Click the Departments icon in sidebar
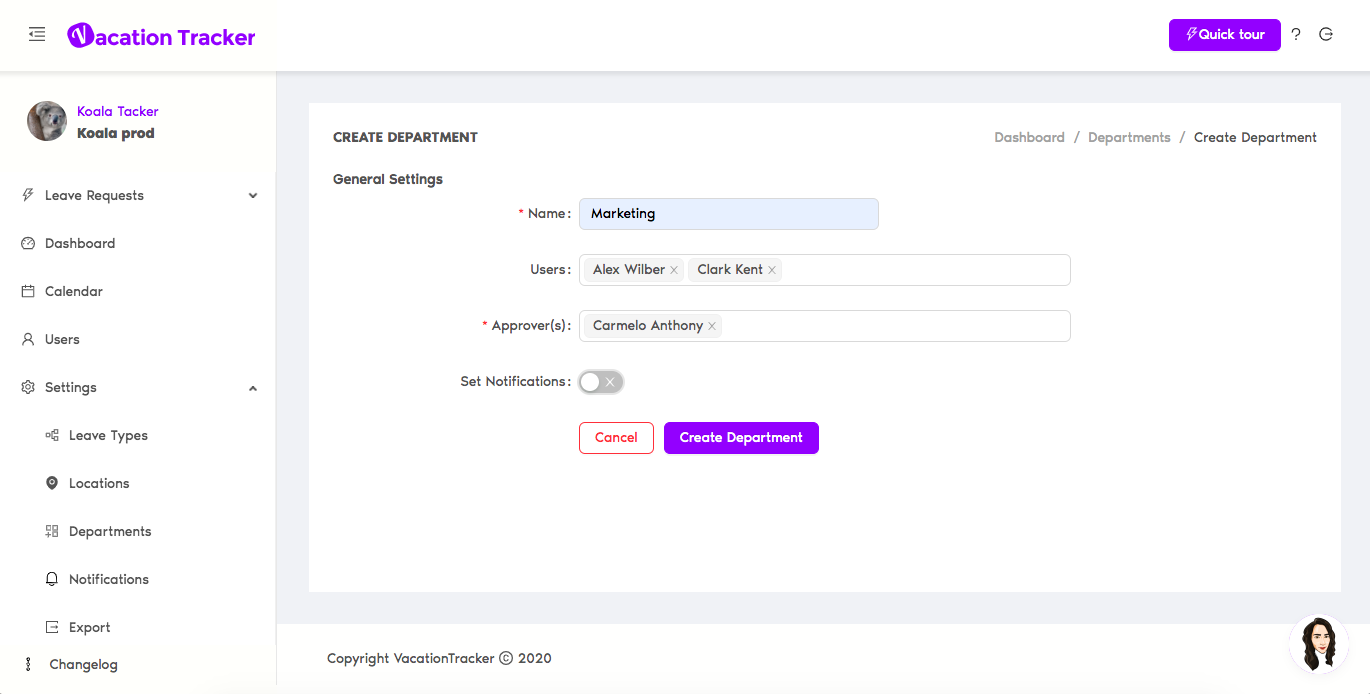1370x694 pixels. (52, 531)
